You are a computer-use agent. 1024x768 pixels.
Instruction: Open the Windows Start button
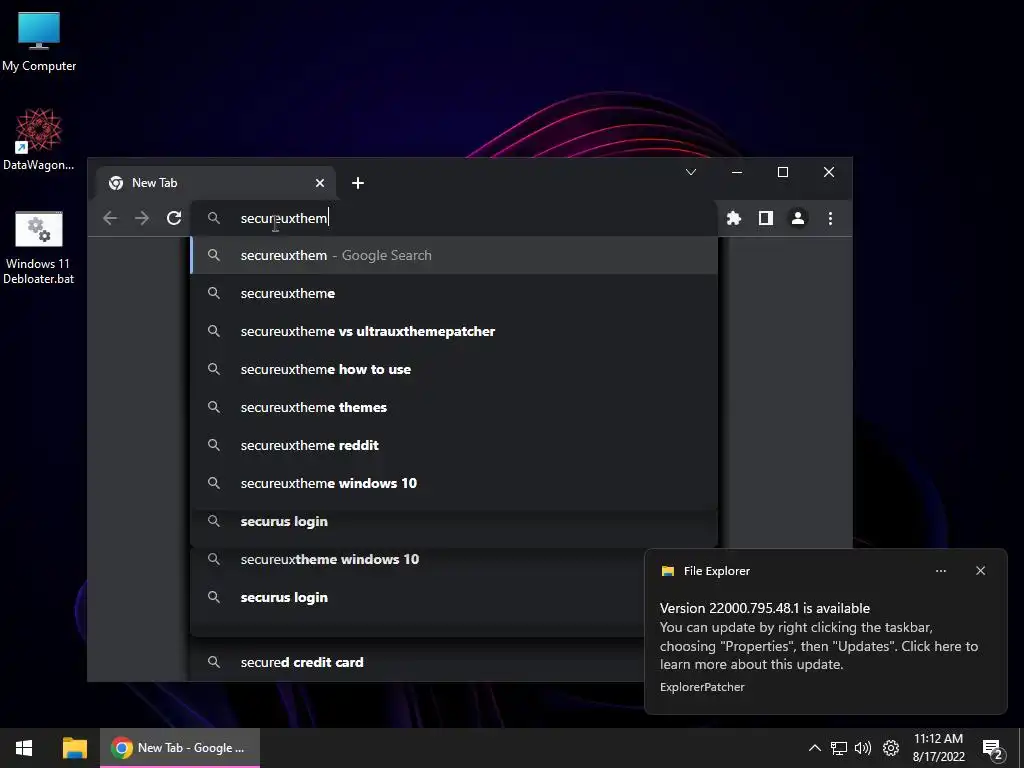tap(24, 748)
